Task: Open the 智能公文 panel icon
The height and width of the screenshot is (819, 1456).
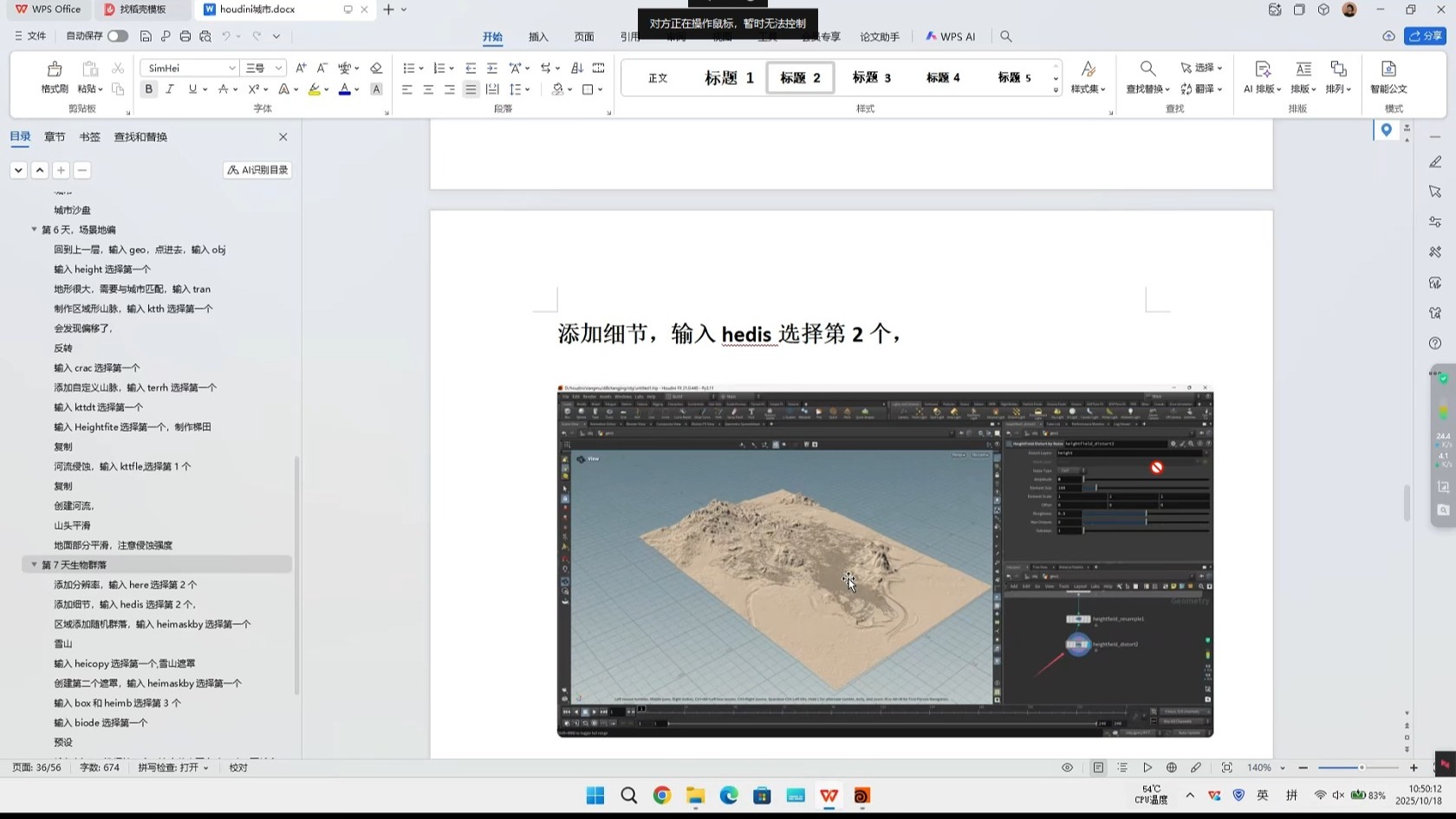Action: tap(1388, 77)
